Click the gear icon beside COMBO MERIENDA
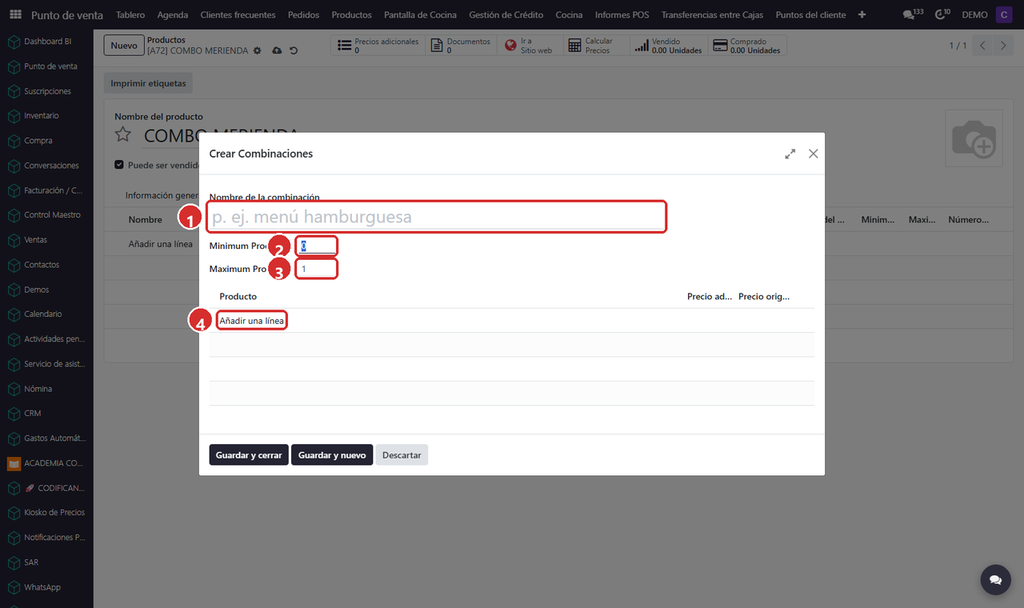 tap(257, 50)
